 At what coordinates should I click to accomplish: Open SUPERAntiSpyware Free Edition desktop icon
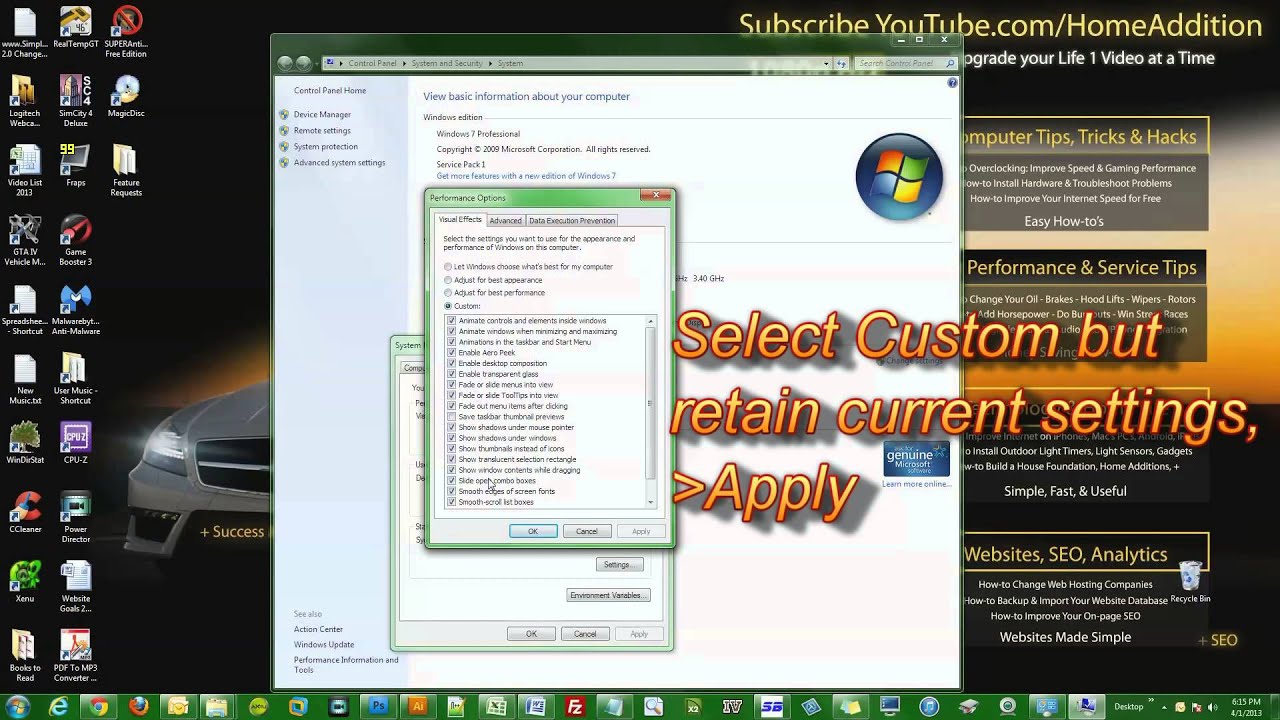(x=126, y=31)
